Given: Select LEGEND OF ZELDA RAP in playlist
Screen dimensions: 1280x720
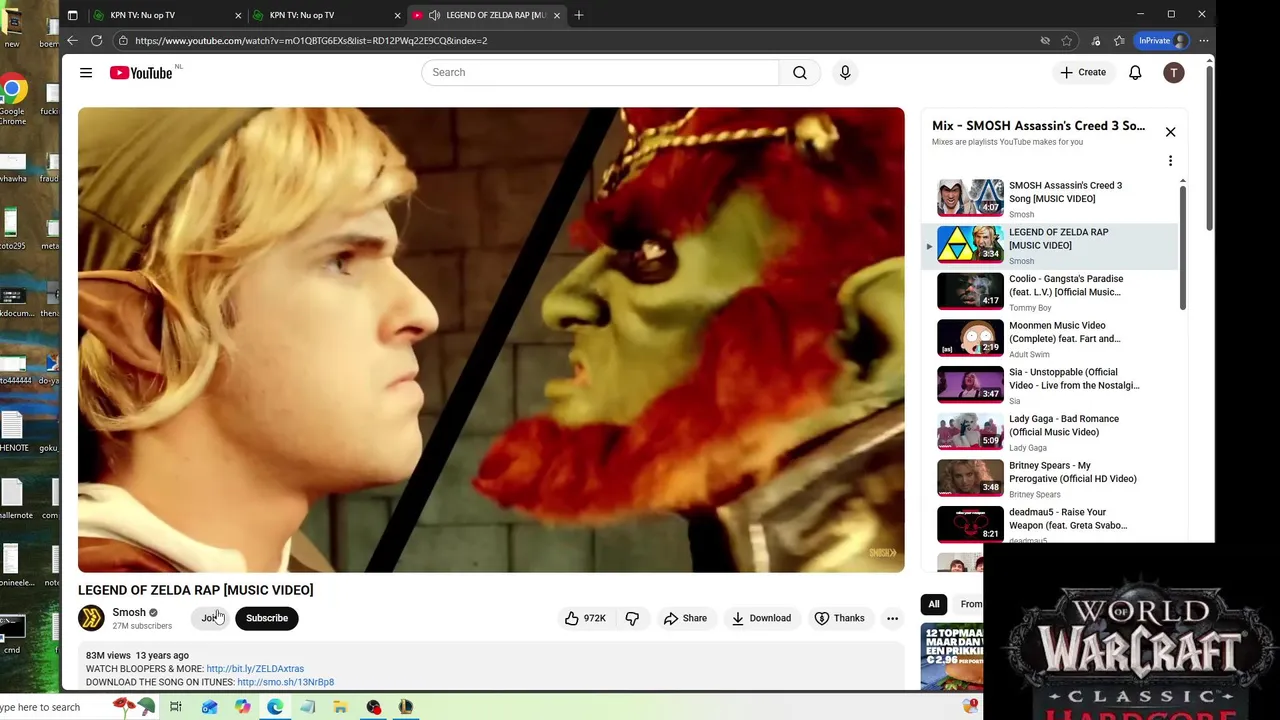Looking at the screenshot, I should [x=1050, y=245].
